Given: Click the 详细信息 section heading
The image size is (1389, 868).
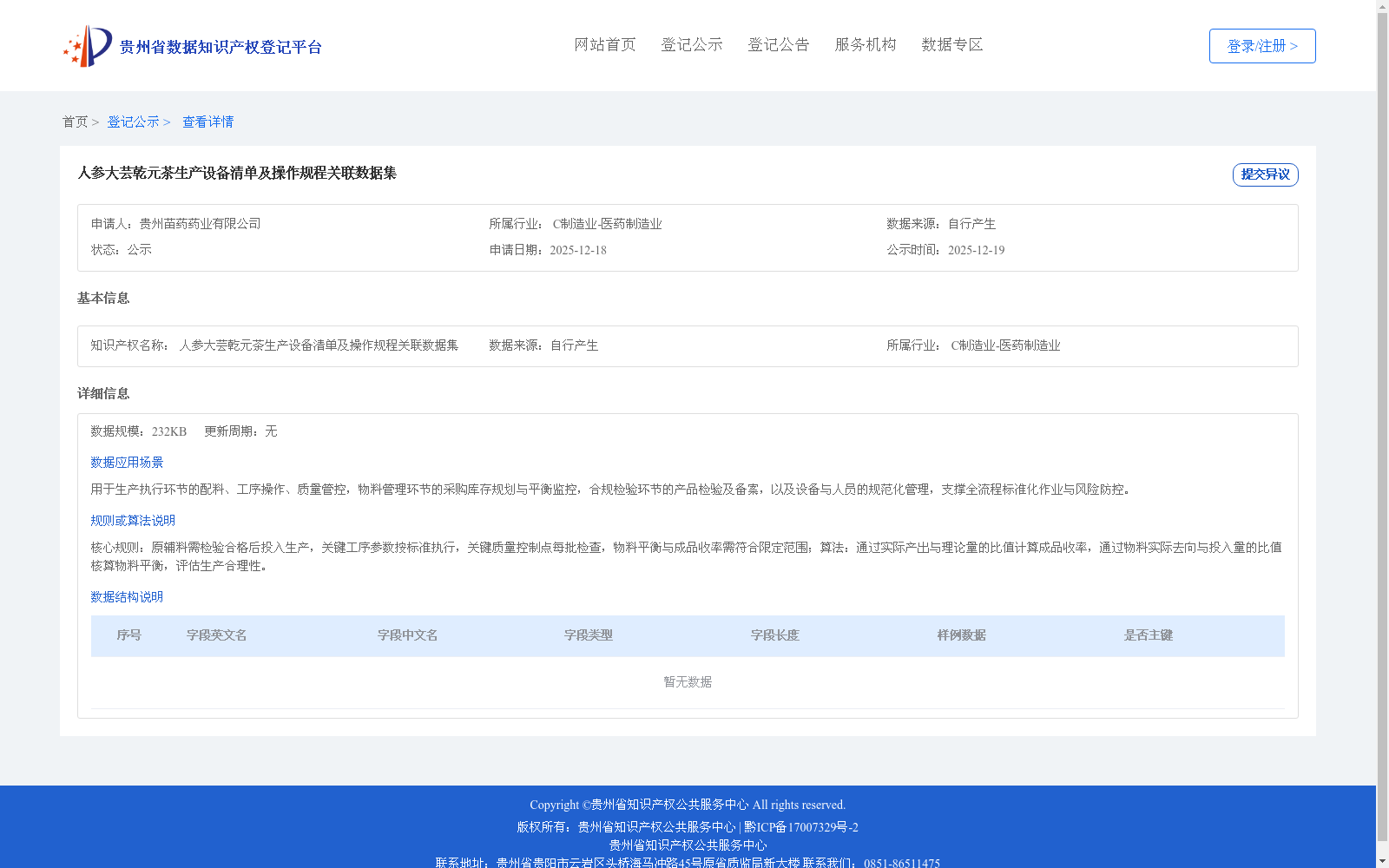Looking at the screenshot, I should tap(103, 394).
